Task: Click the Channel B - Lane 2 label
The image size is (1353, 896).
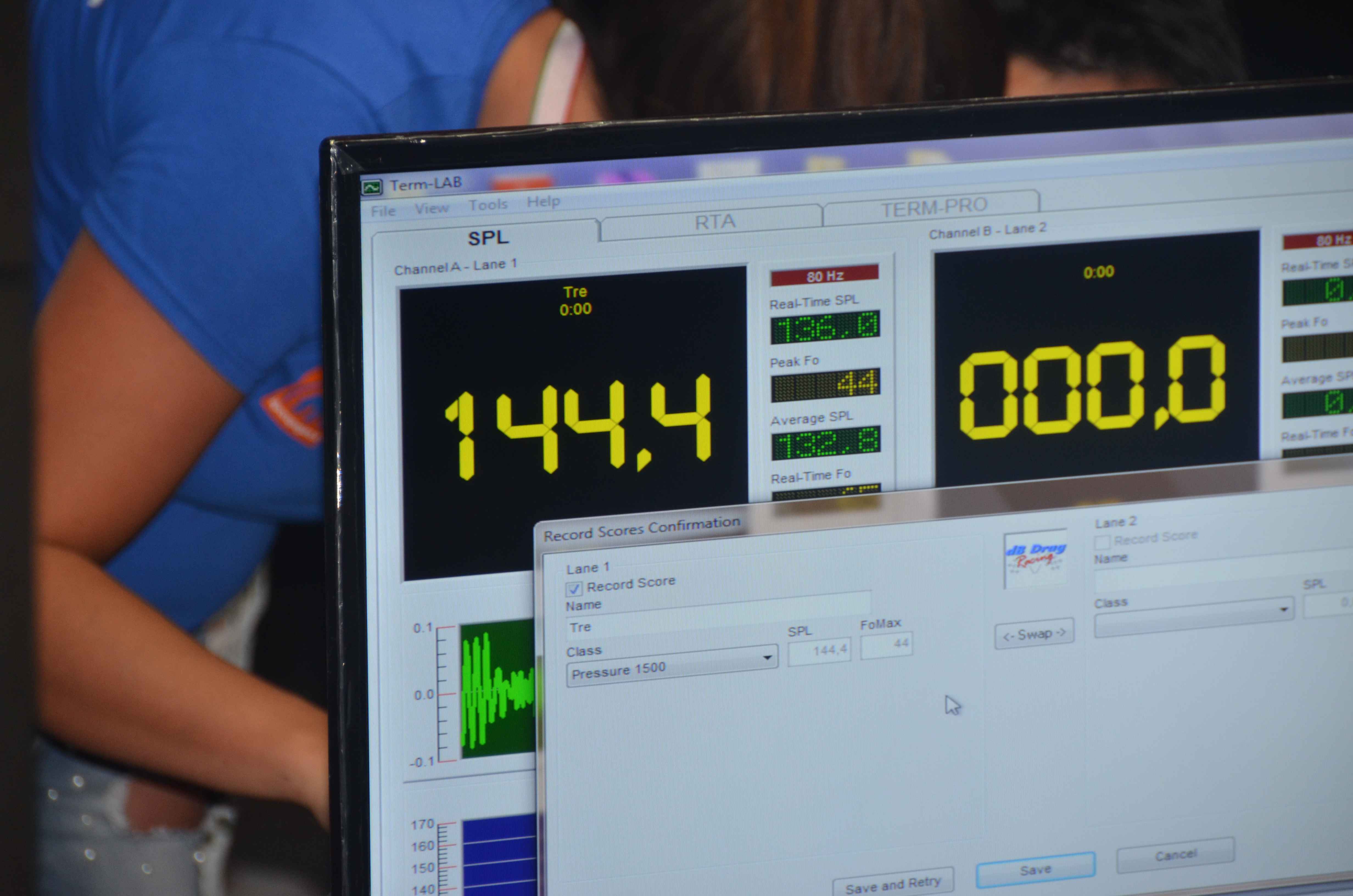Action: click(x=987, y=231)
